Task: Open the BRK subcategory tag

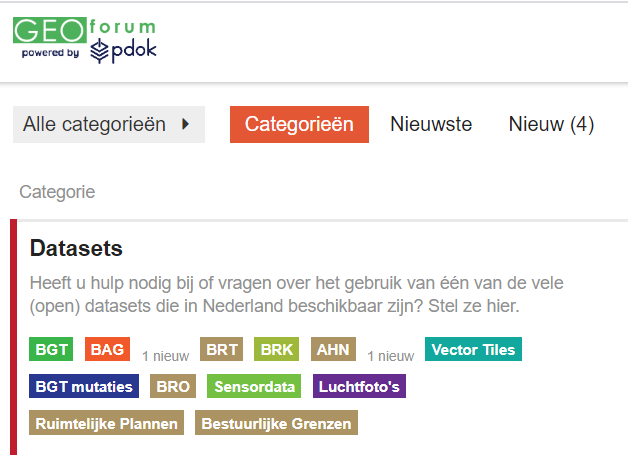Action: (x=277, y=350)
